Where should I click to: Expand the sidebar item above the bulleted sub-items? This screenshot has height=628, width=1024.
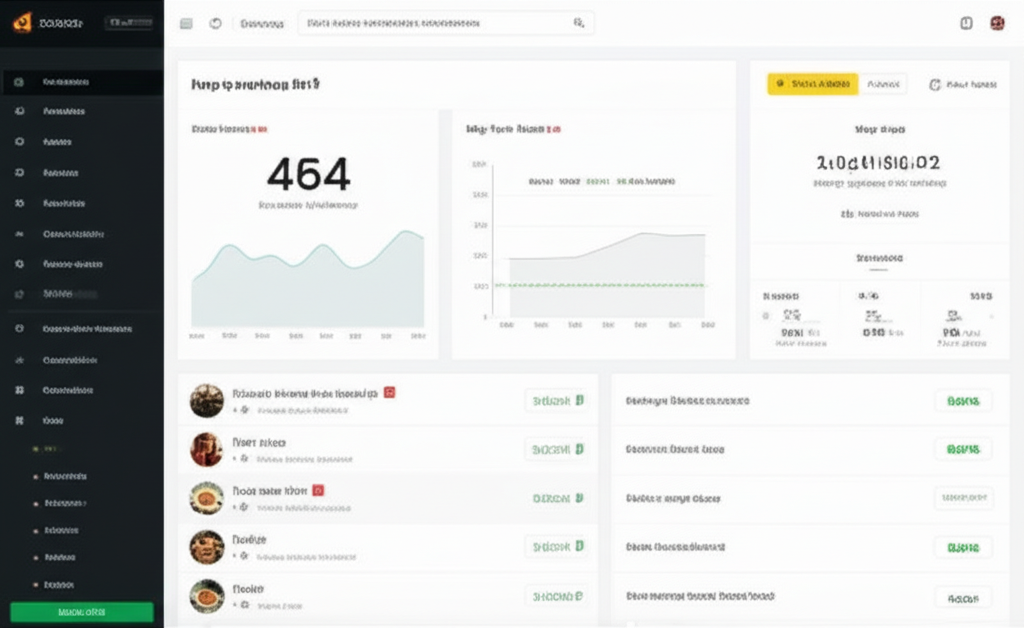click(54, 421)
